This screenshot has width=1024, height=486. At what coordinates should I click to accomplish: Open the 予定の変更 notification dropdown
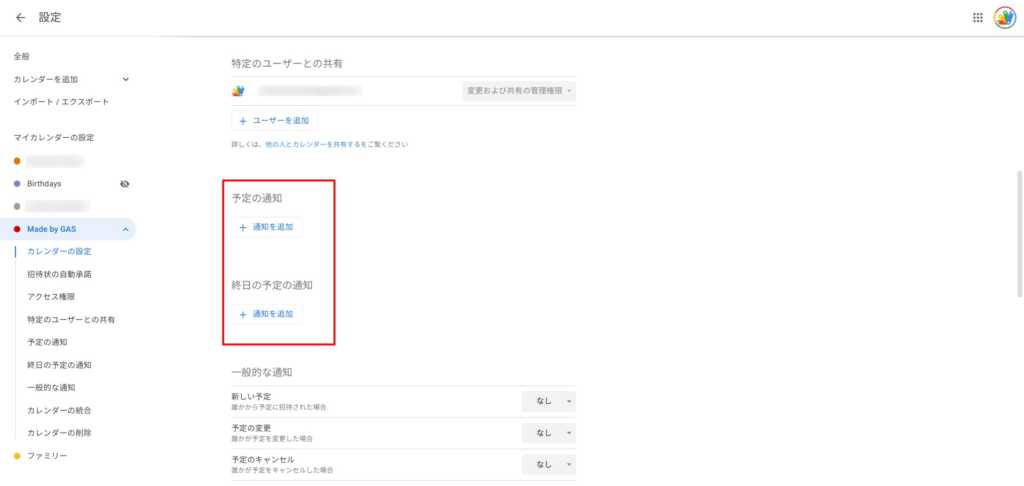549,433
